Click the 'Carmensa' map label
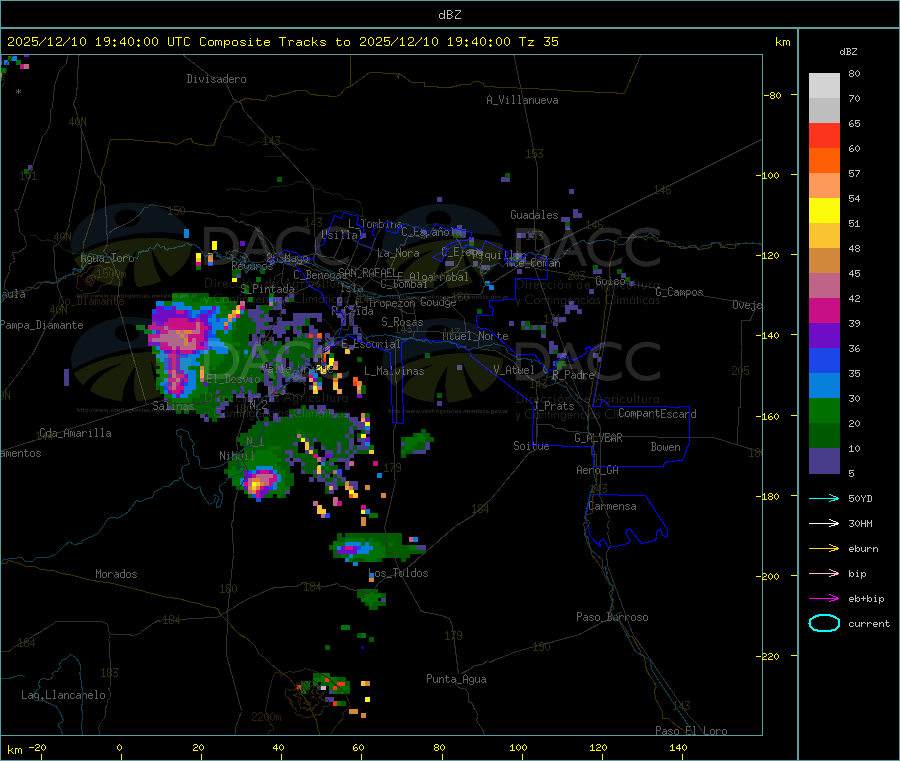 coord(612,506)
